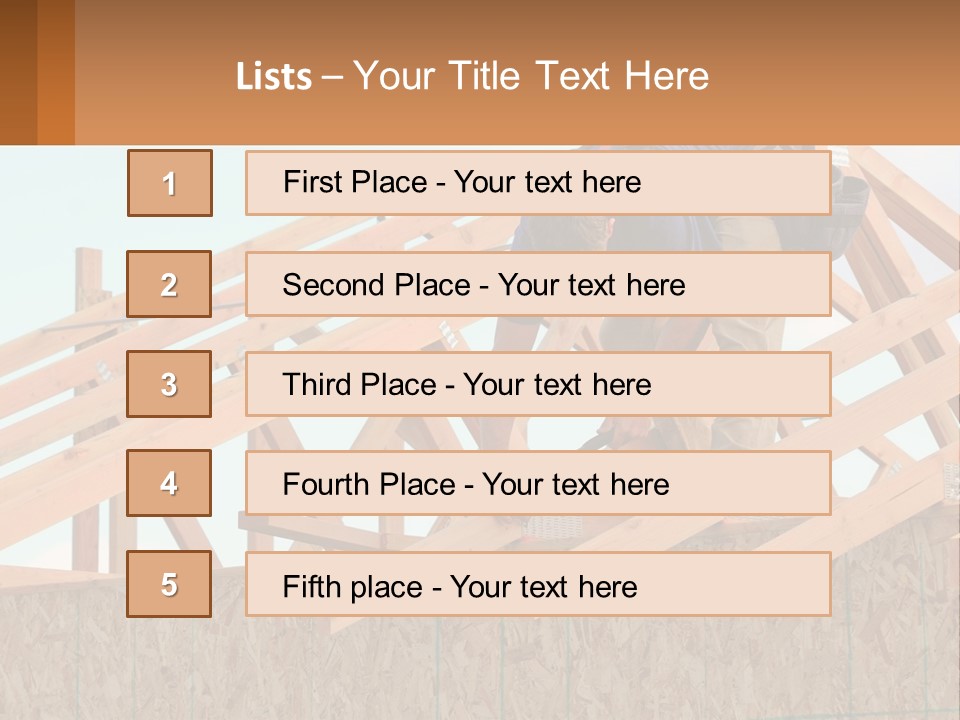Click the number 3 box
The image size is (960, 720).
(169, 384)
